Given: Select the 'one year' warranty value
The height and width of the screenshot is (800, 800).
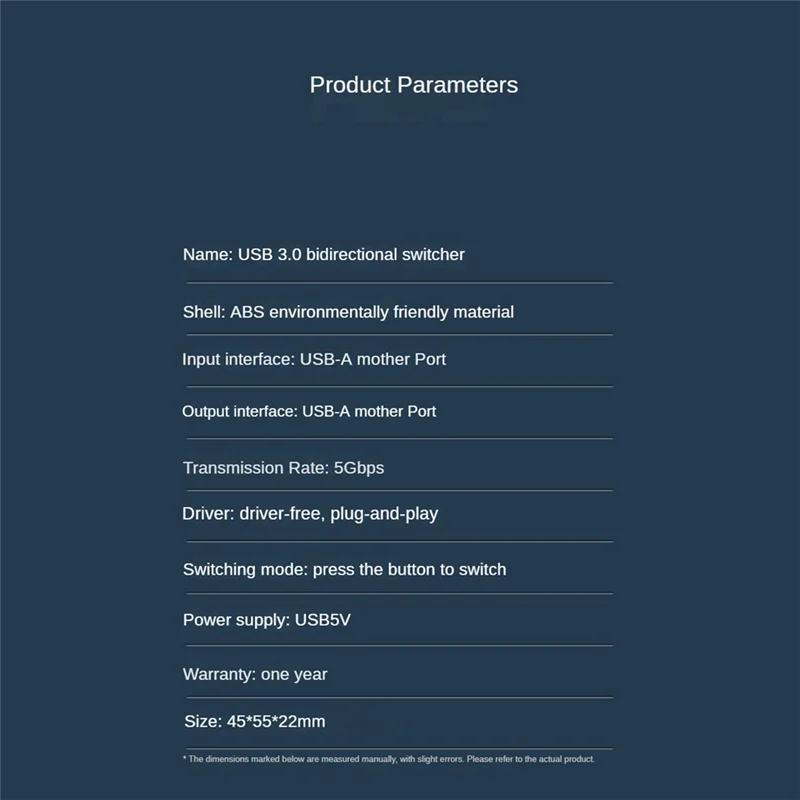Looking at the screenshot, I should pyautogui.click(x=294, y=675).
